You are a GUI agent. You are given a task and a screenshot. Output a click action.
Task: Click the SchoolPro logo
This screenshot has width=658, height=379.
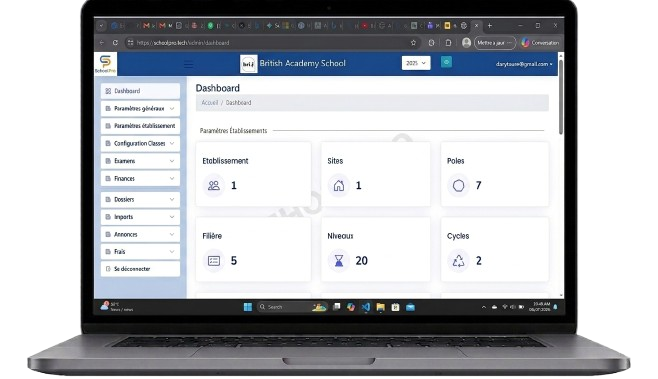[x=105, y=64]
